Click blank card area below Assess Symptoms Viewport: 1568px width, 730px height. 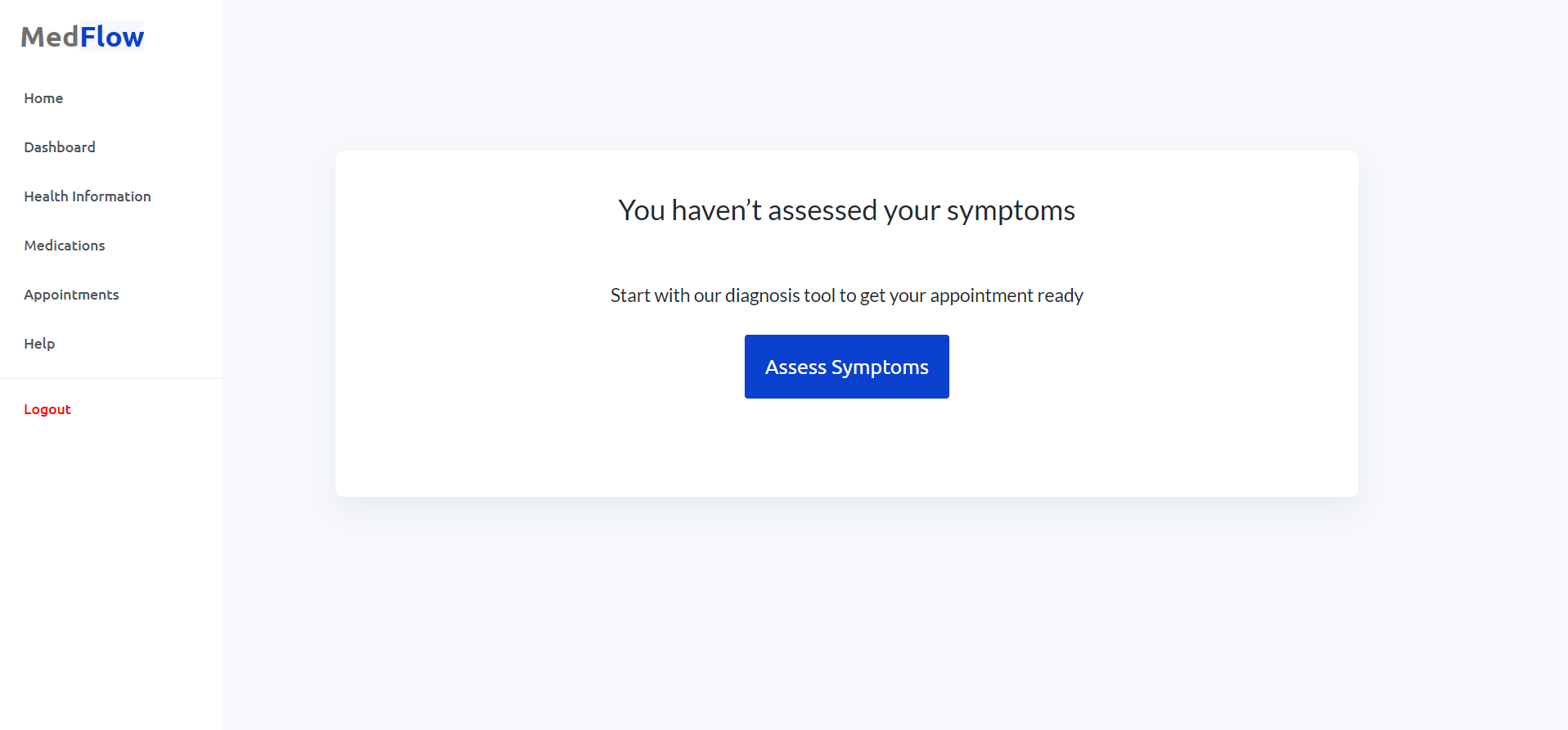(x=846, y=450)
